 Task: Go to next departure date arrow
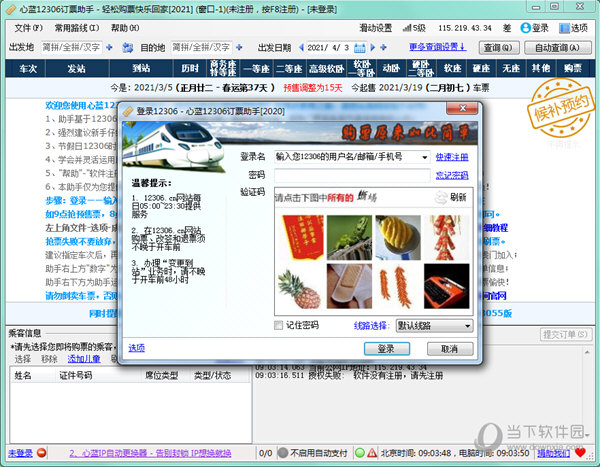[372, 47]
